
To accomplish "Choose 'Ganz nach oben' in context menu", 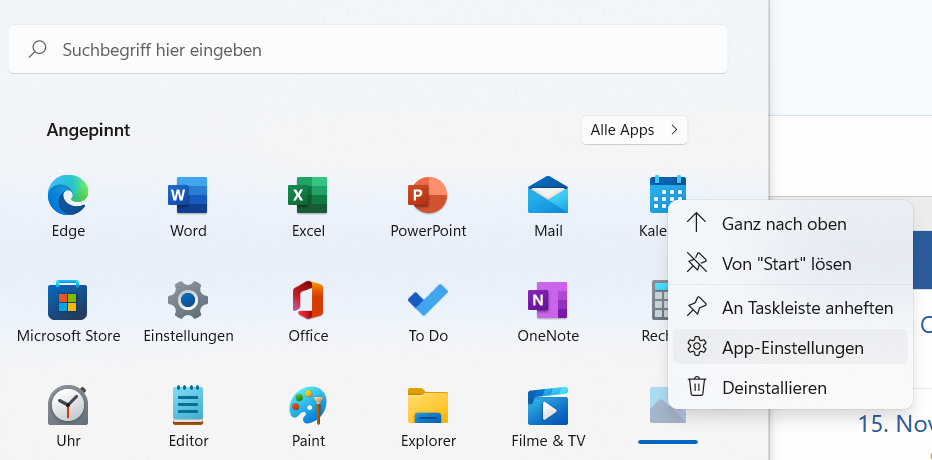I will [x=791, y=224].
